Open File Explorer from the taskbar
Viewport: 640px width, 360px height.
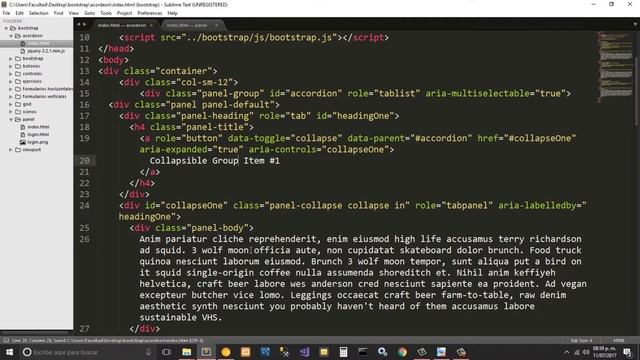pos(187,352)
